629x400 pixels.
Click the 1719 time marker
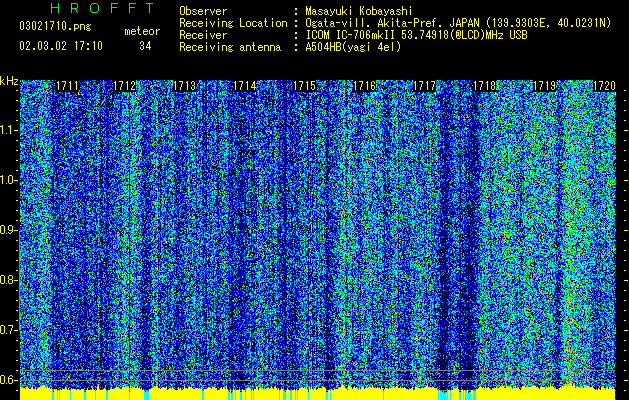[545, 86]
